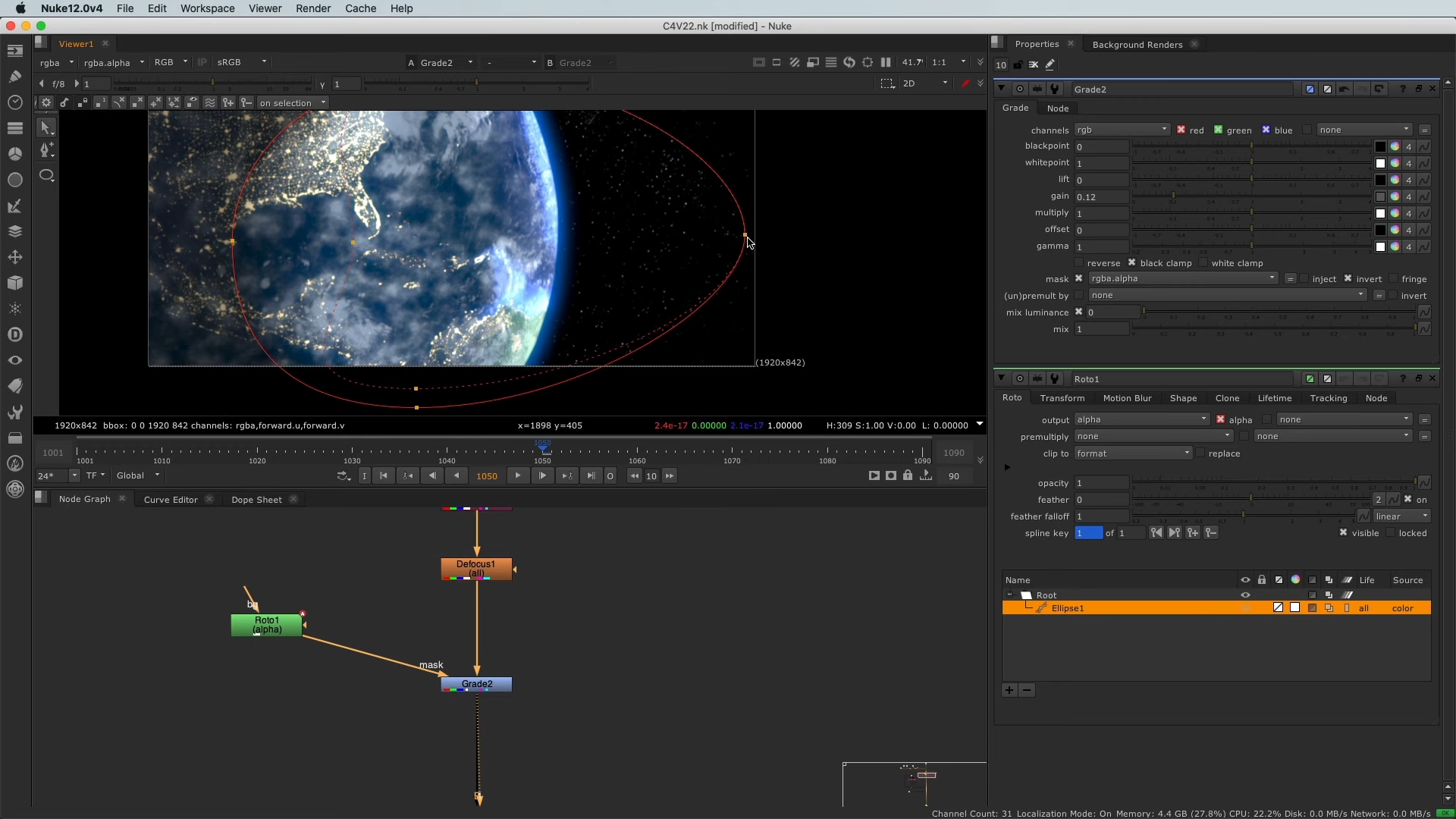
Task: Open clip to format dropdown
Action: click(1133, 453)
